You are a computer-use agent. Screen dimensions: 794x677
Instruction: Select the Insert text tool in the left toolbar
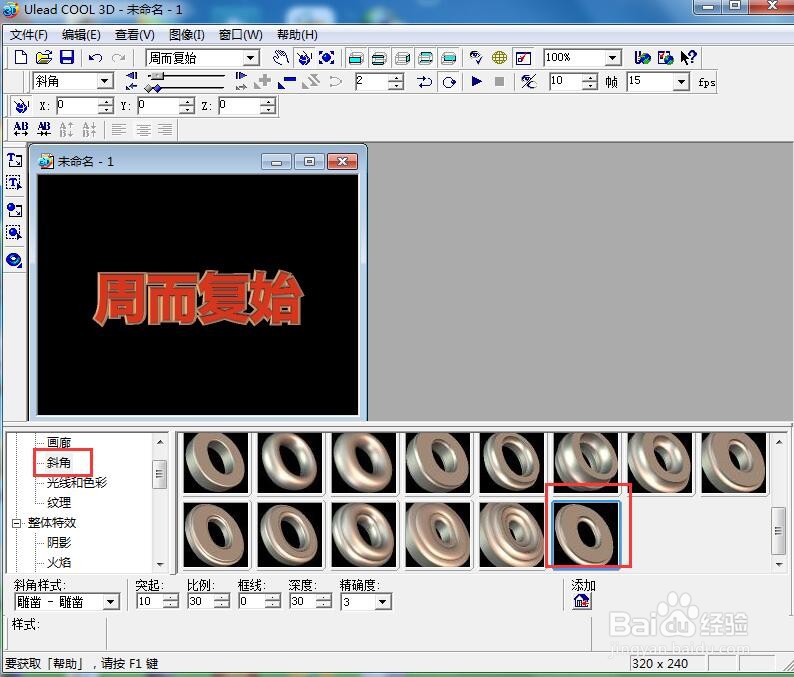pyautogui.click(x=15, y=160)
